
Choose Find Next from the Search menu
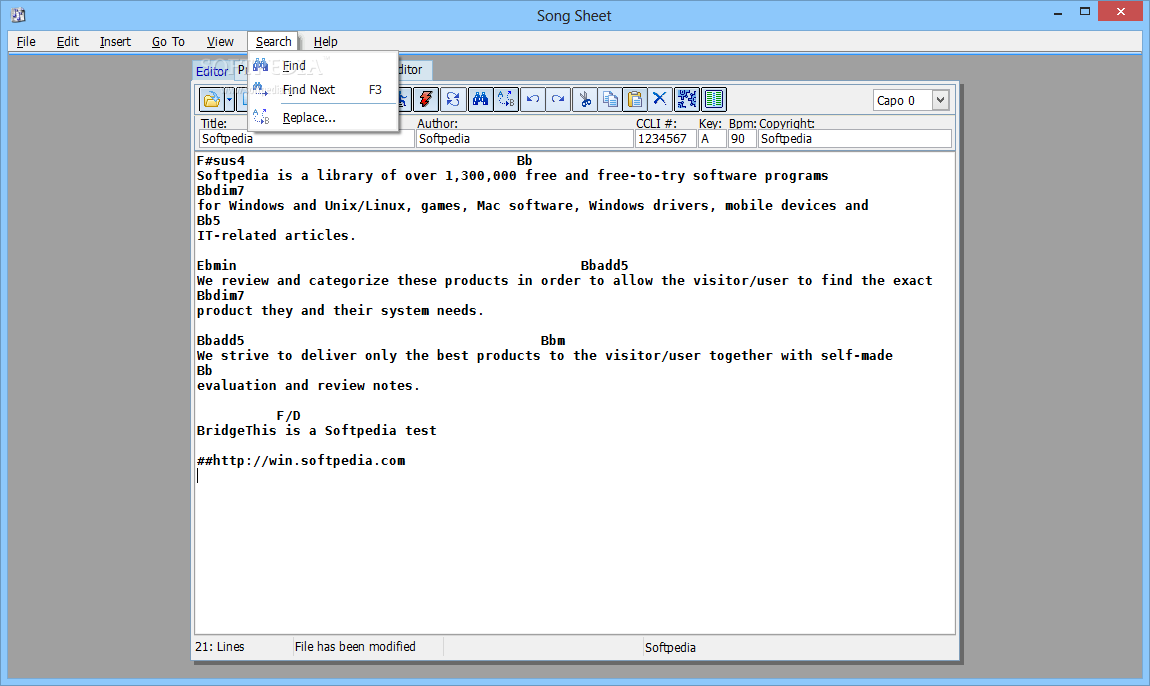point(323,90)
